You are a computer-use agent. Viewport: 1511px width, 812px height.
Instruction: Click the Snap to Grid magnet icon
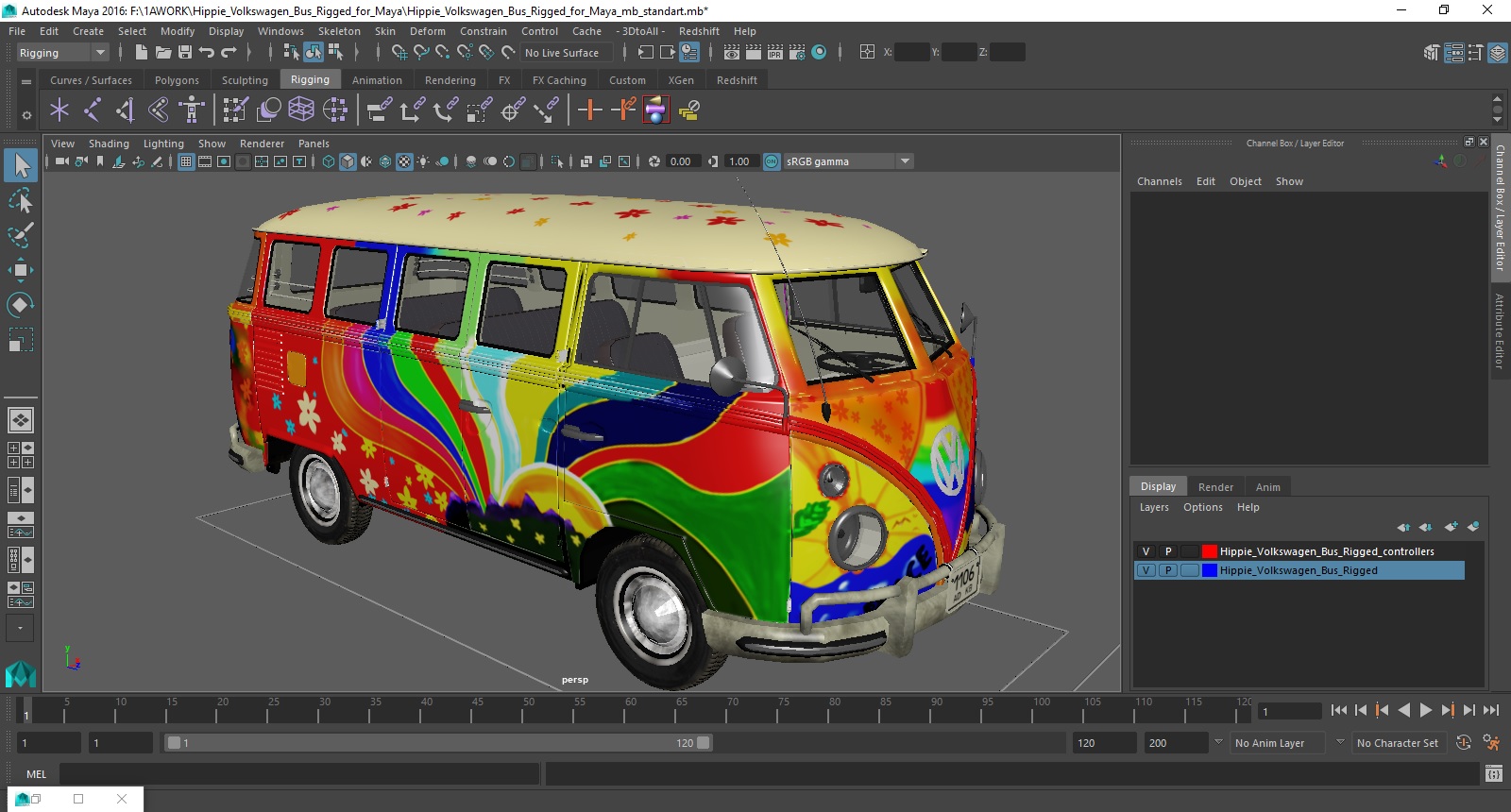(399, 53)
